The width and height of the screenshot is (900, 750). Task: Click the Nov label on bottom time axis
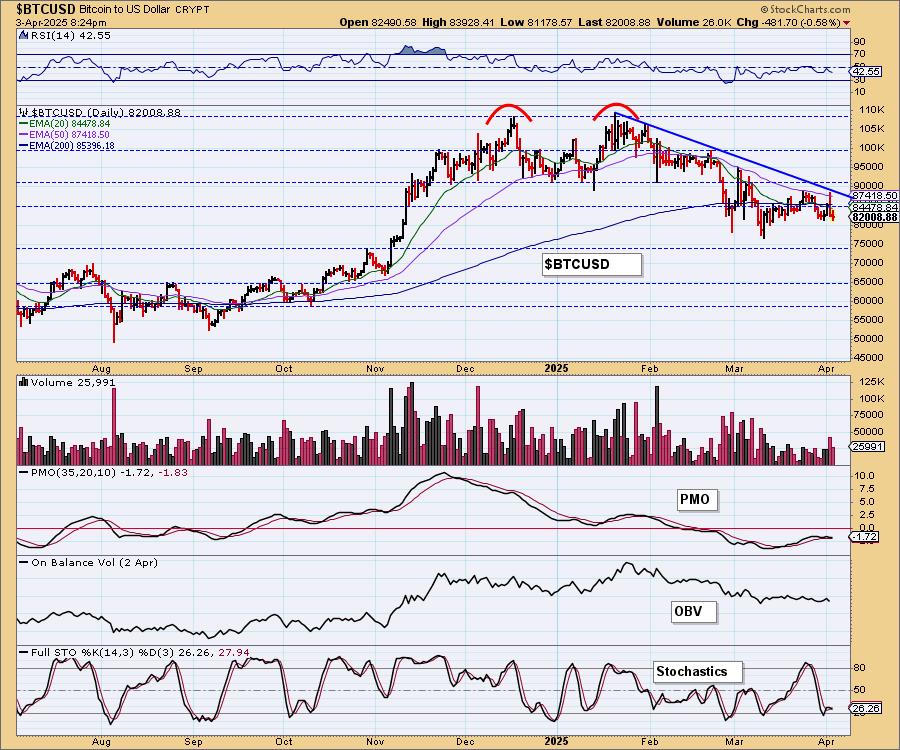tap(375, 741)
